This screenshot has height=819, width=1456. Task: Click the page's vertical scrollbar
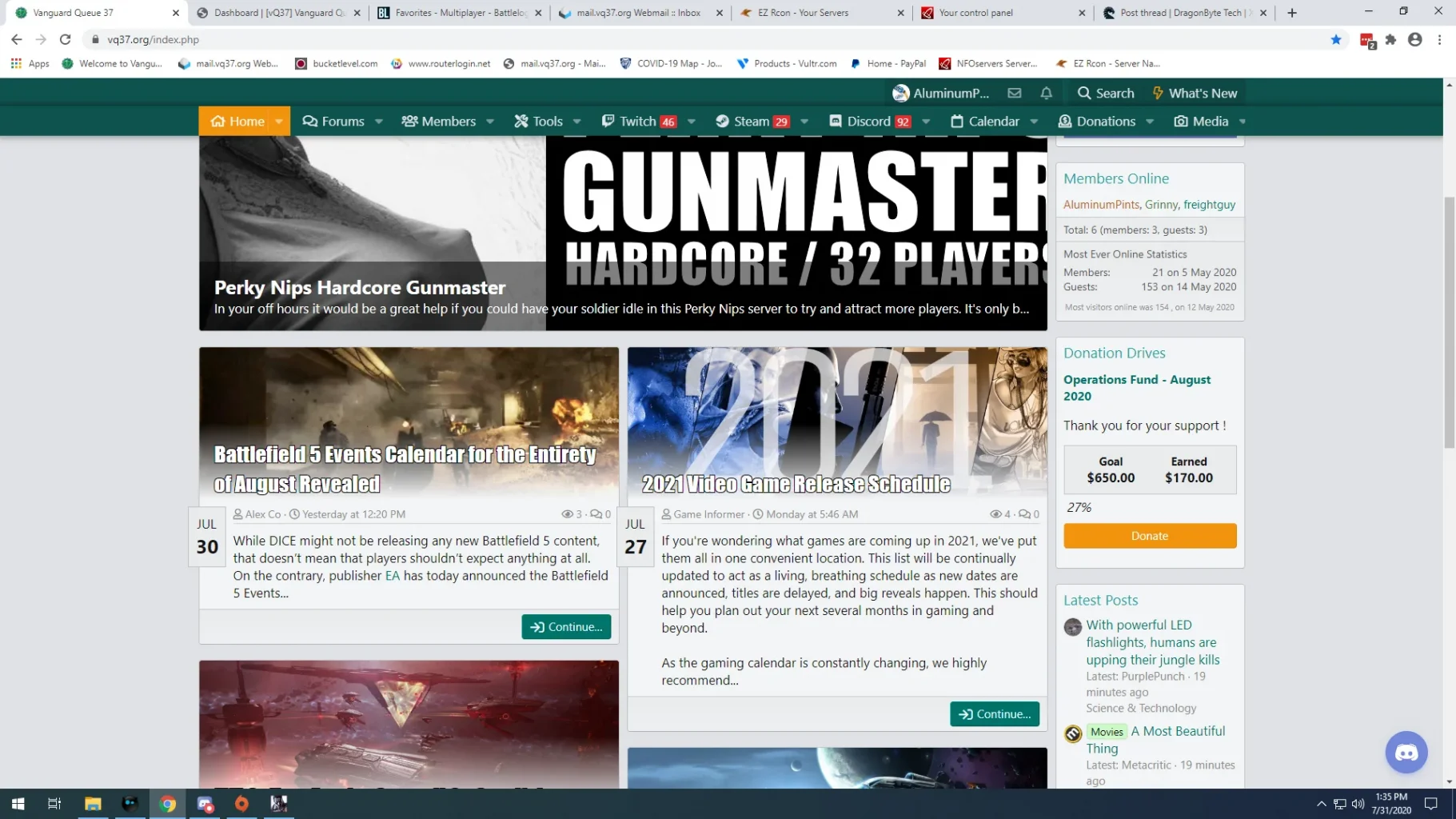click(1449, 320)
